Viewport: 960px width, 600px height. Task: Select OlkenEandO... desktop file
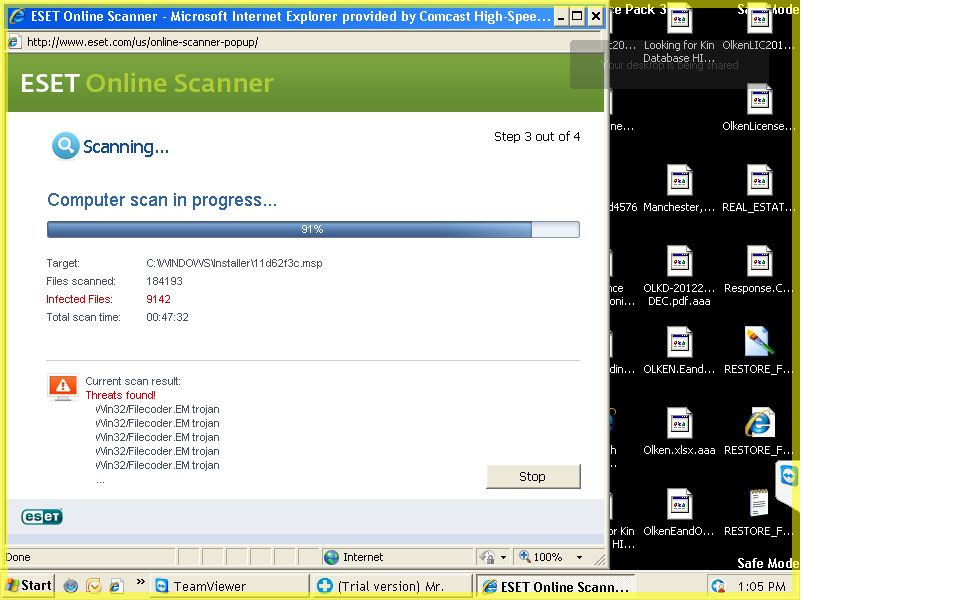pyautogui.click(x=679, y=514)
